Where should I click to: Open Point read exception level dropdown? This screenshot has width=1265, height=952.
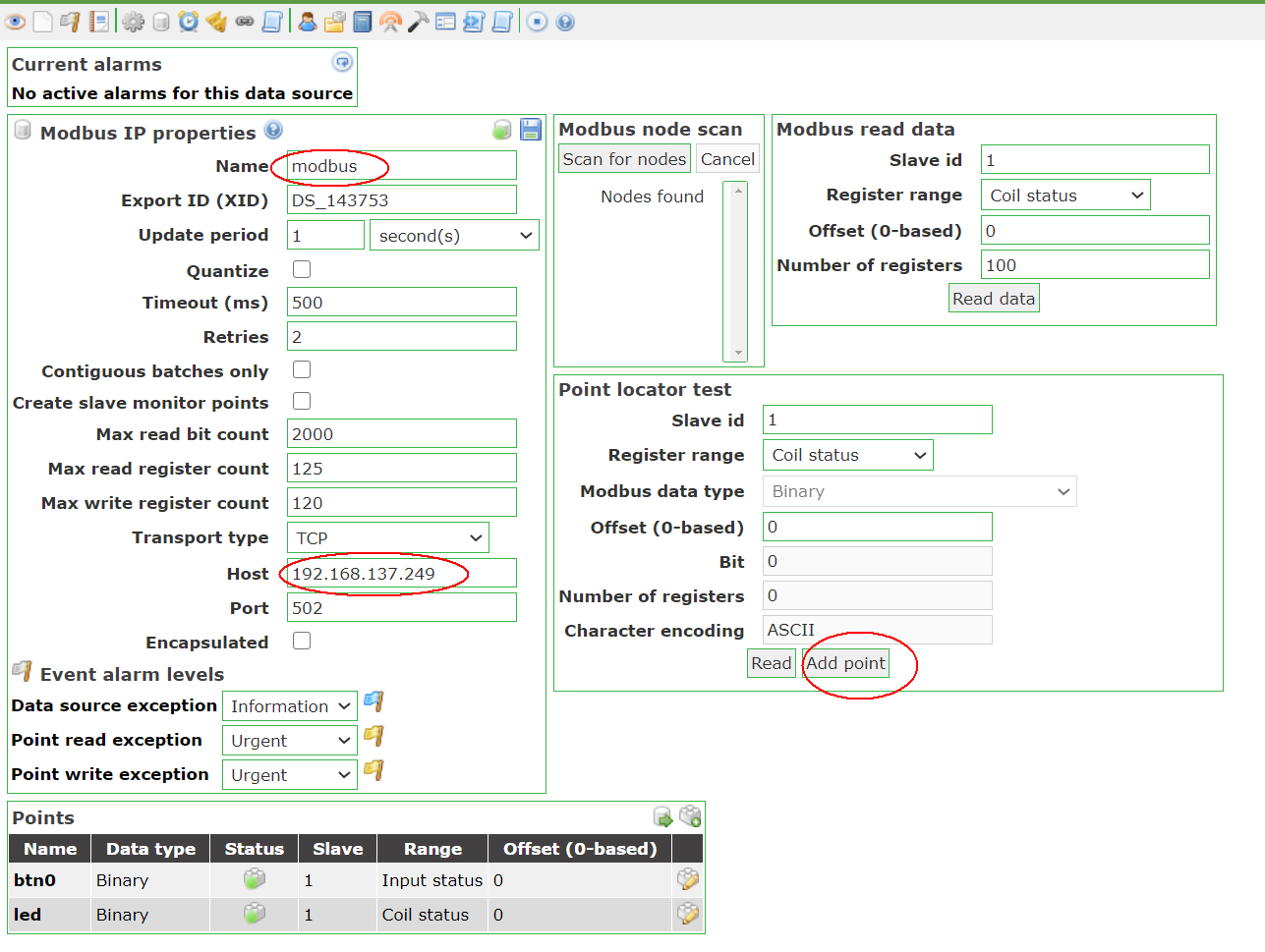click(x=290, y=741)
